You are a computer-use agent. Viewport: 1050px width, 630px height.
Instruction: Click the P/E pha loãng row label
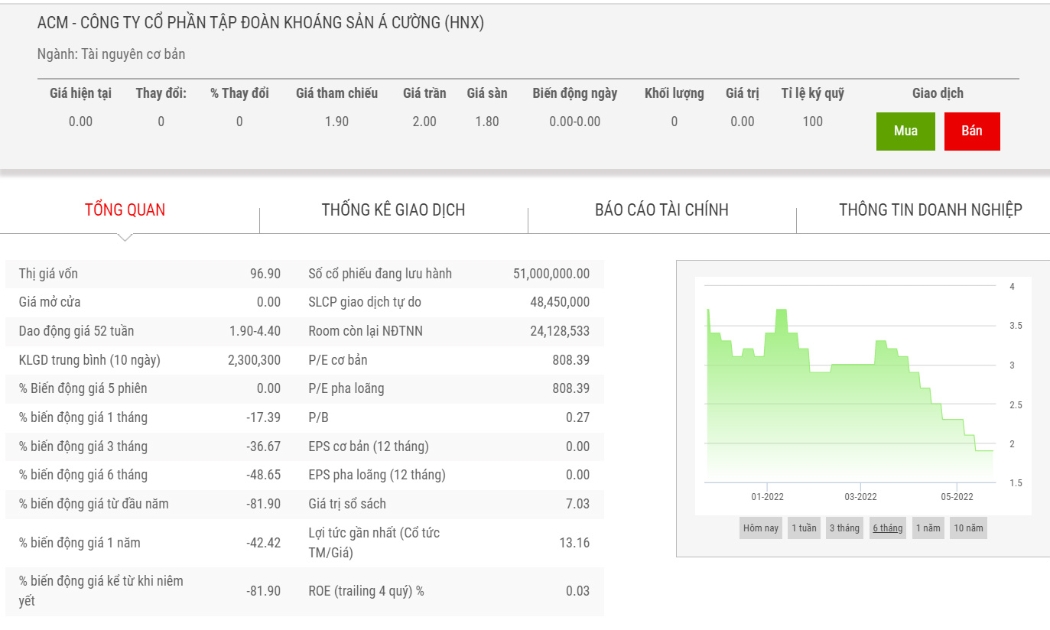(x=346, y=388)
